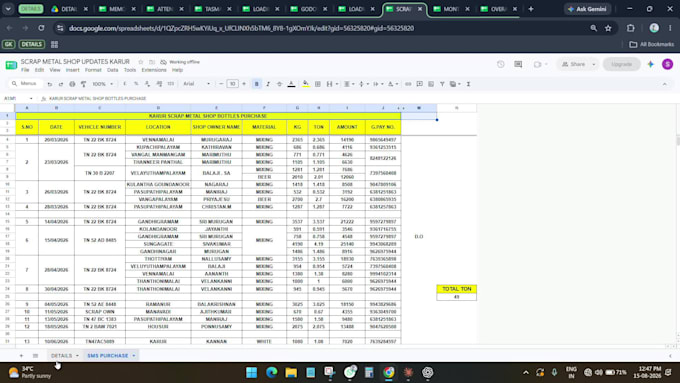Viewport: 680px width, 383px height.
Task: Click the redo icon in toolbar
Action: pyautogui.click(x=61, y=84)
